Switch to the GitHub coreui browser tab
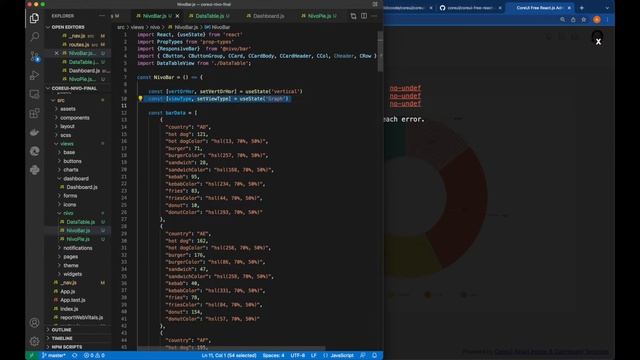The image size is (640, 360). [470, 8]
